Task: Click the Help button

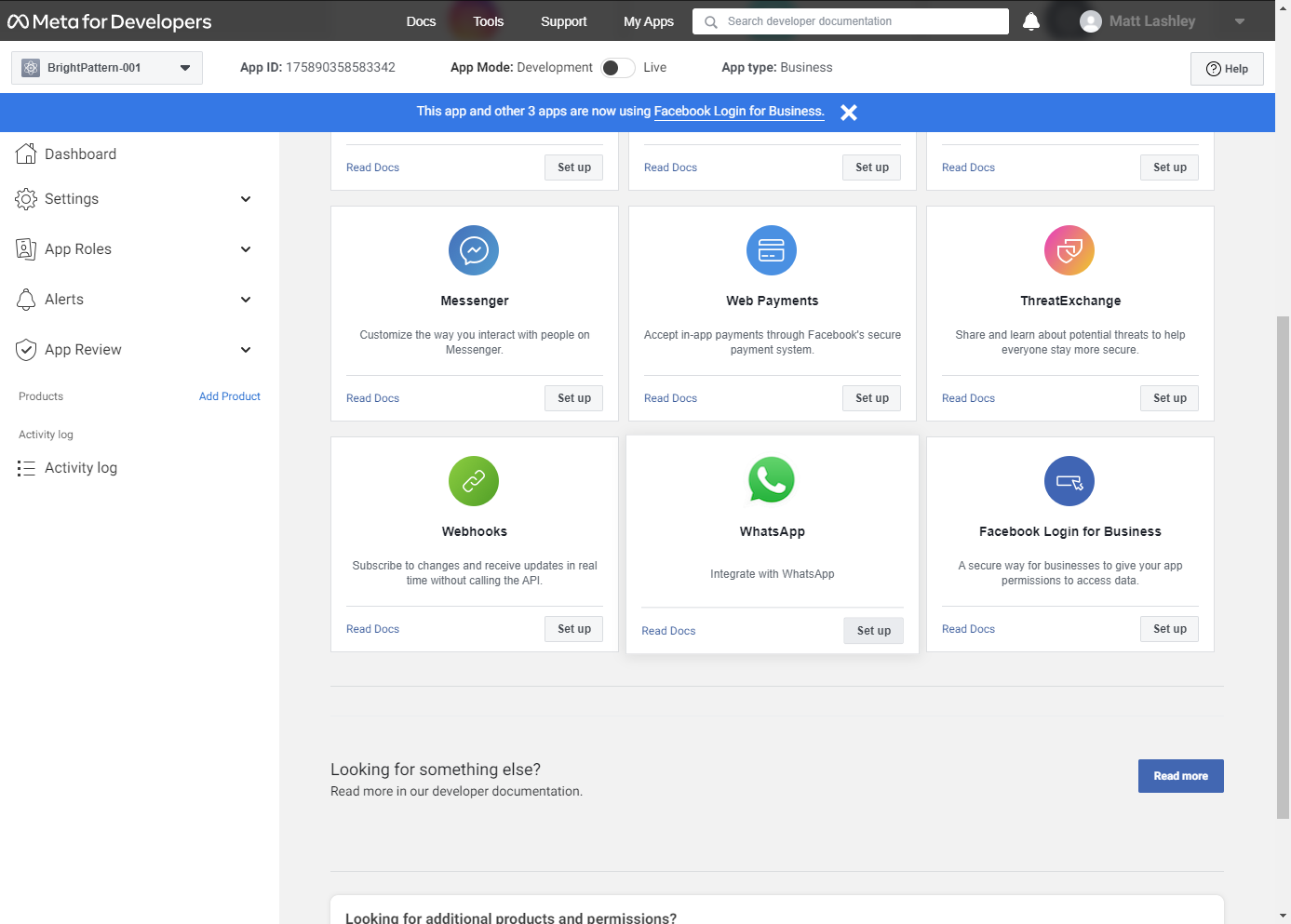Action: point(1227,69)
